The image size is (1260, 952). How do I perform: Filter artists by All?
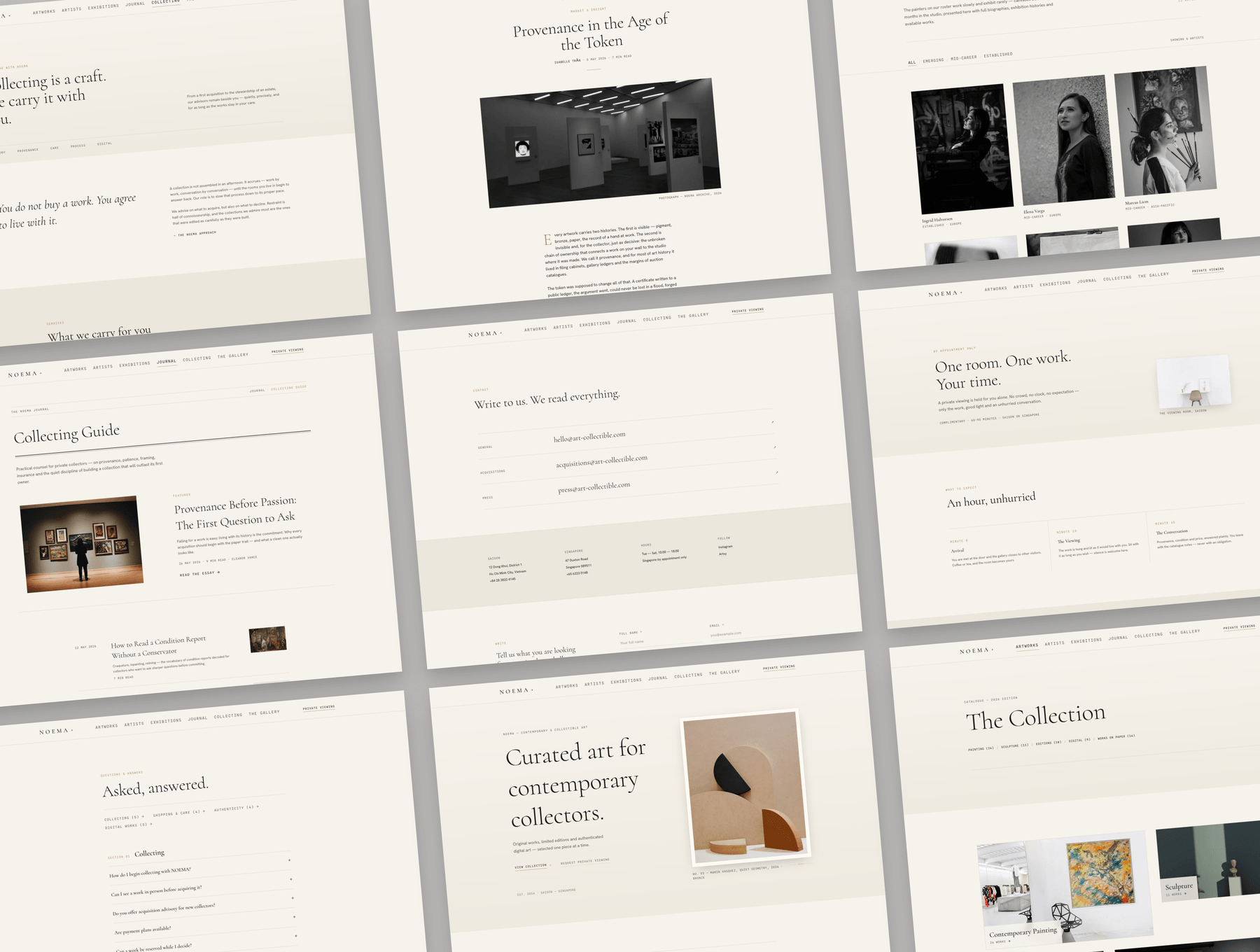[911, 62]
